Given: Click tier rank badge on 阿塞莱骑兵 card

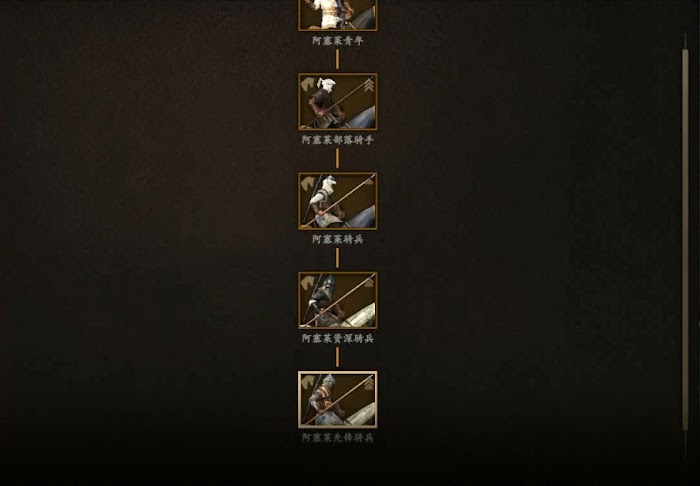Looking at the screenshot, I should coord(368,182).
